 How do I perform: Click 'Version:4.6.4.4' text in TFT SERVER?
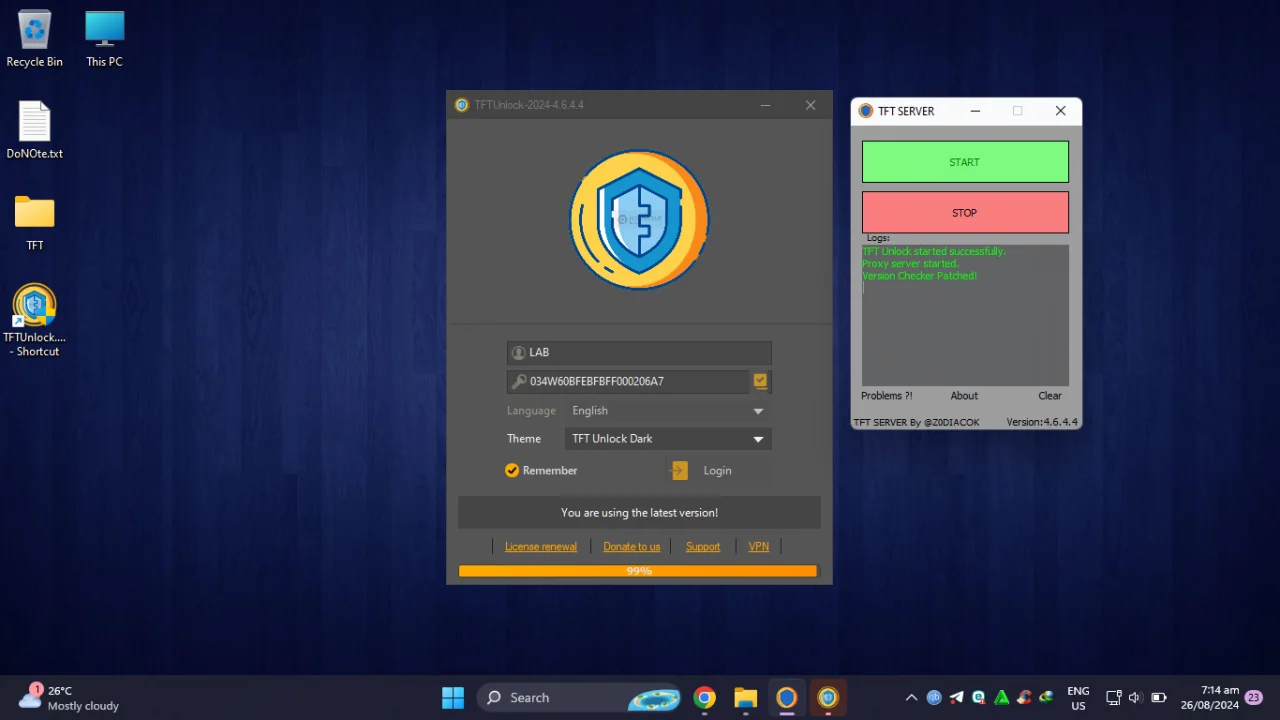point(1042,422)
